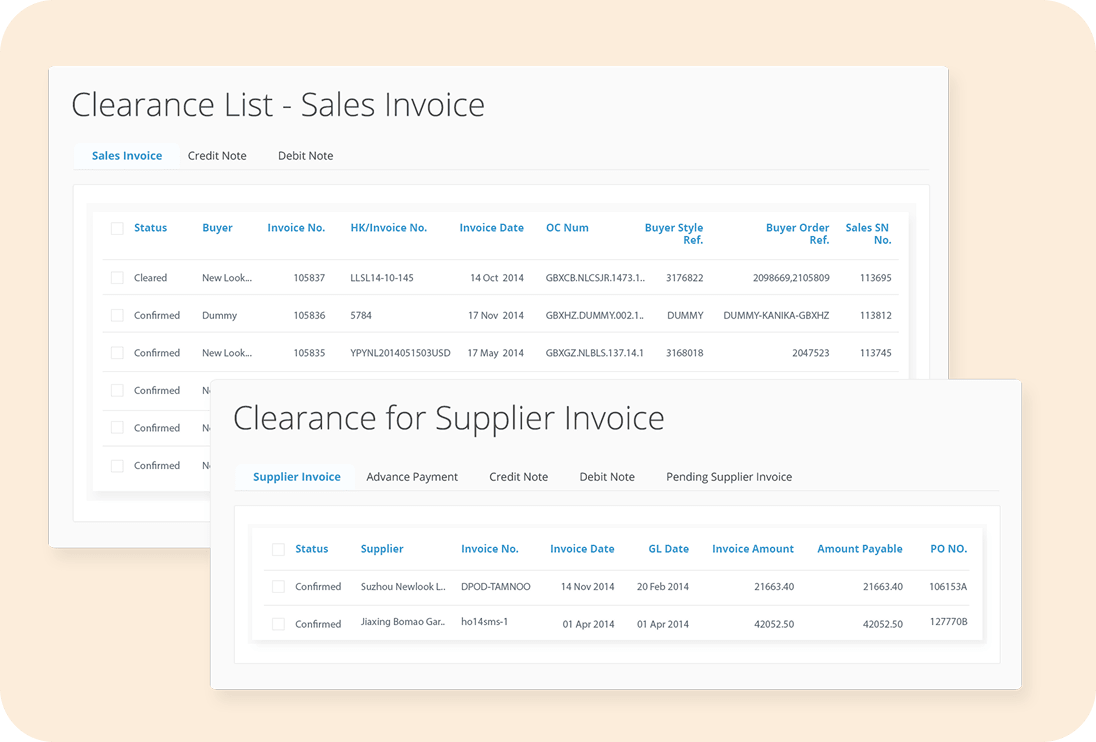This screenshot has width=1096, height=742.
Task: Tick the Jiaxing Bomao supplier row checkbox
Action: [278, 624]
